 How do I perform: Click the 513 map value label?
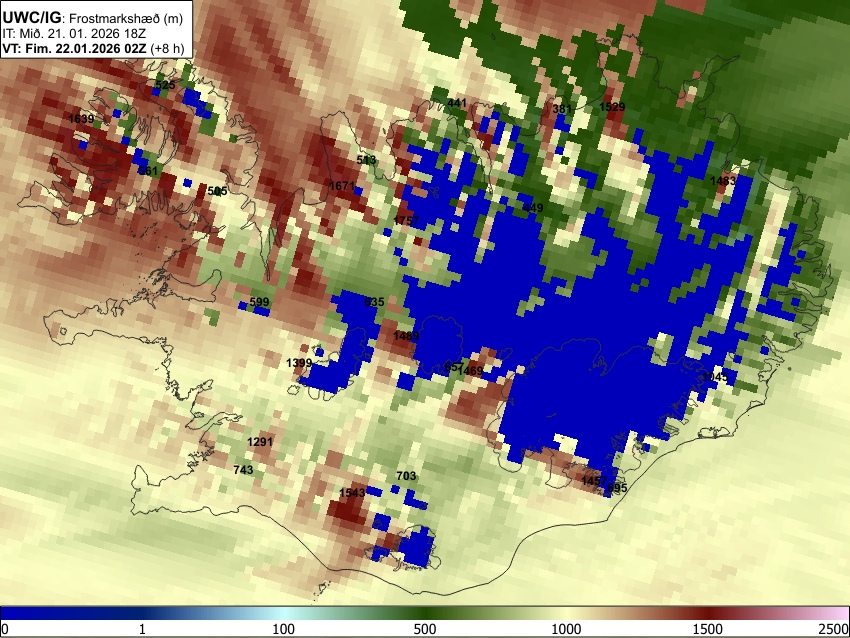tap(366, 160)
